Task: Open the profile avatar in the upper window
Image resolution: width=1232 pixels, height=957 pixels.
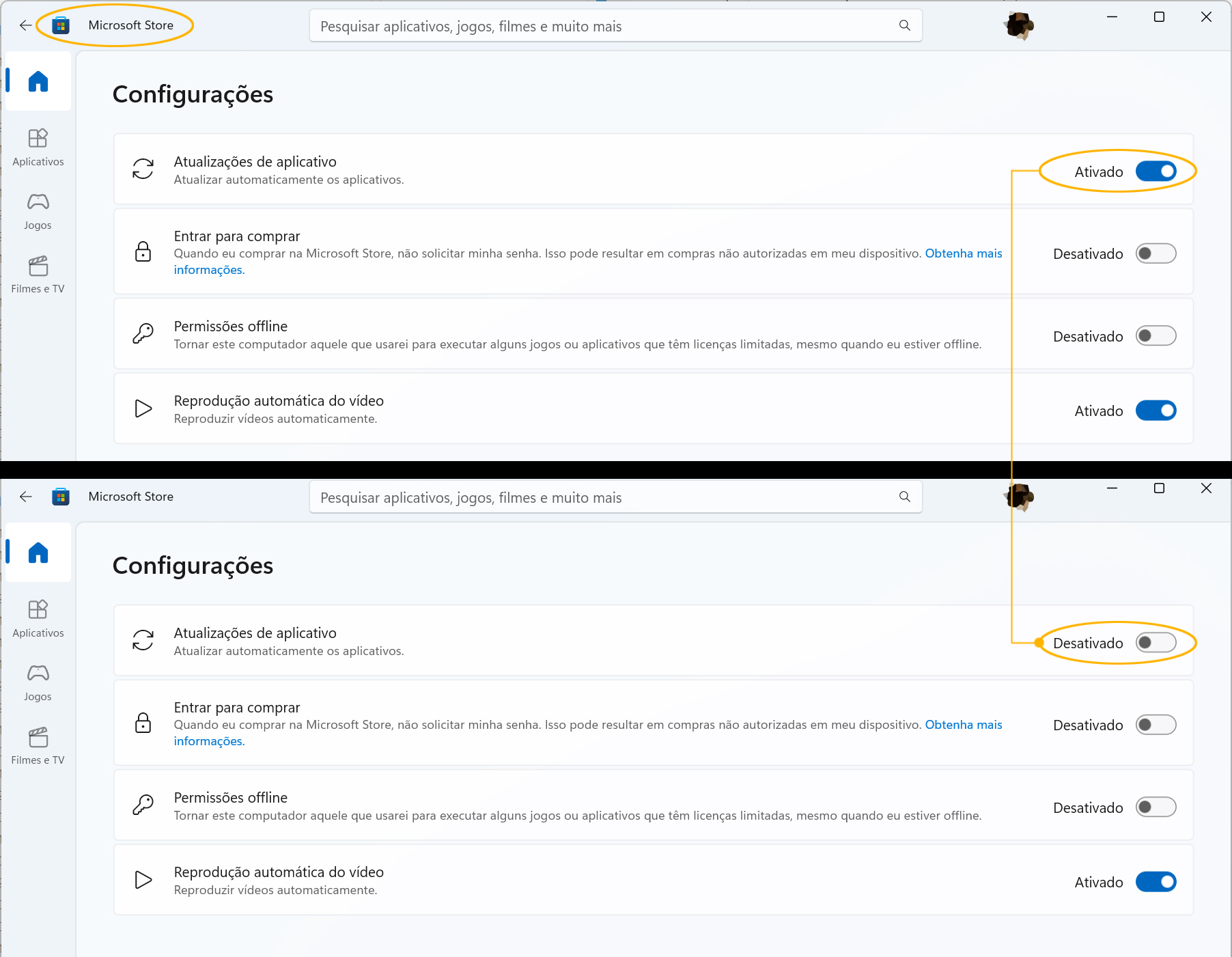Action: click(x=1019, y=26)
